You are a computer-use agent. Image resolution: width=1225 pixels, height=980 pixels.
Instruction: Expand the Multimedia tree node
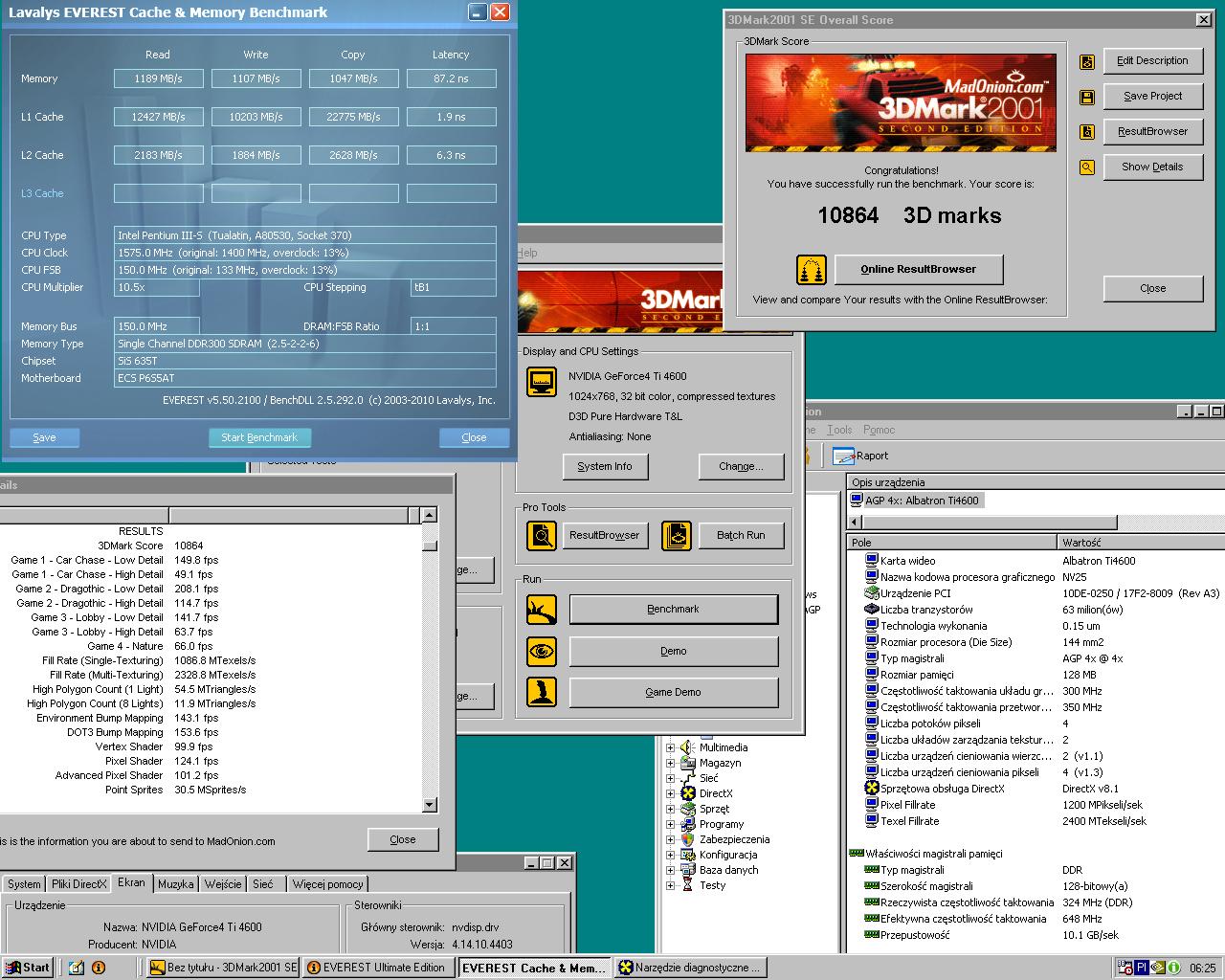[671, 747]
